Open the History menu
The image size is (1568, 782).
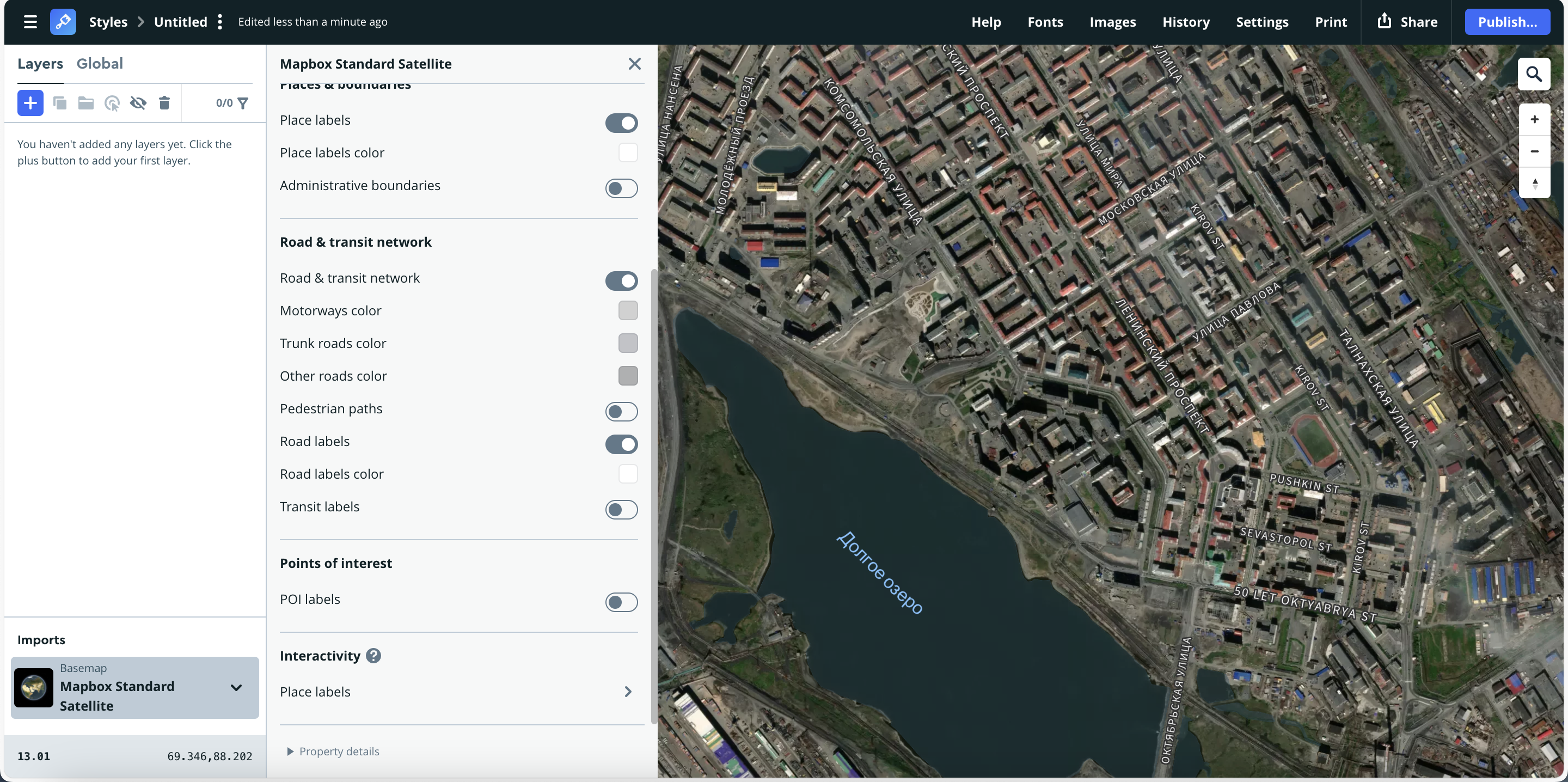click(x=1186, y=21)
